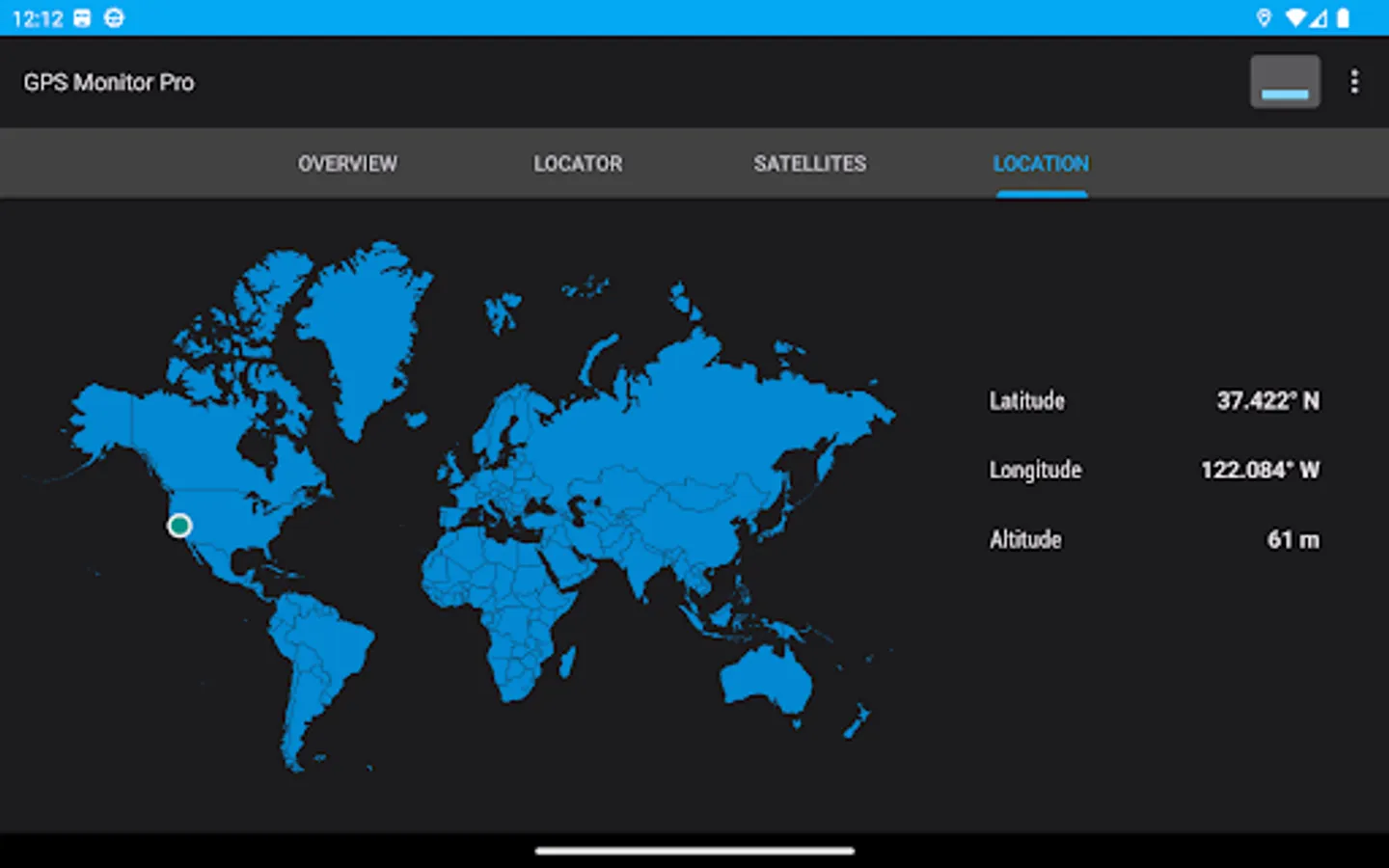Tap the location pin status bar icon
1389x868 pixels.
[x=1264, y=18]
